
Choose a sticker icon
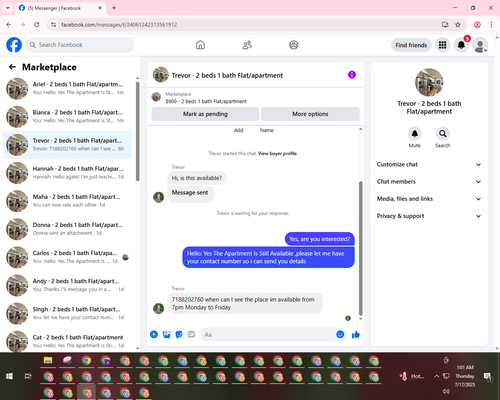coord(179,334)
